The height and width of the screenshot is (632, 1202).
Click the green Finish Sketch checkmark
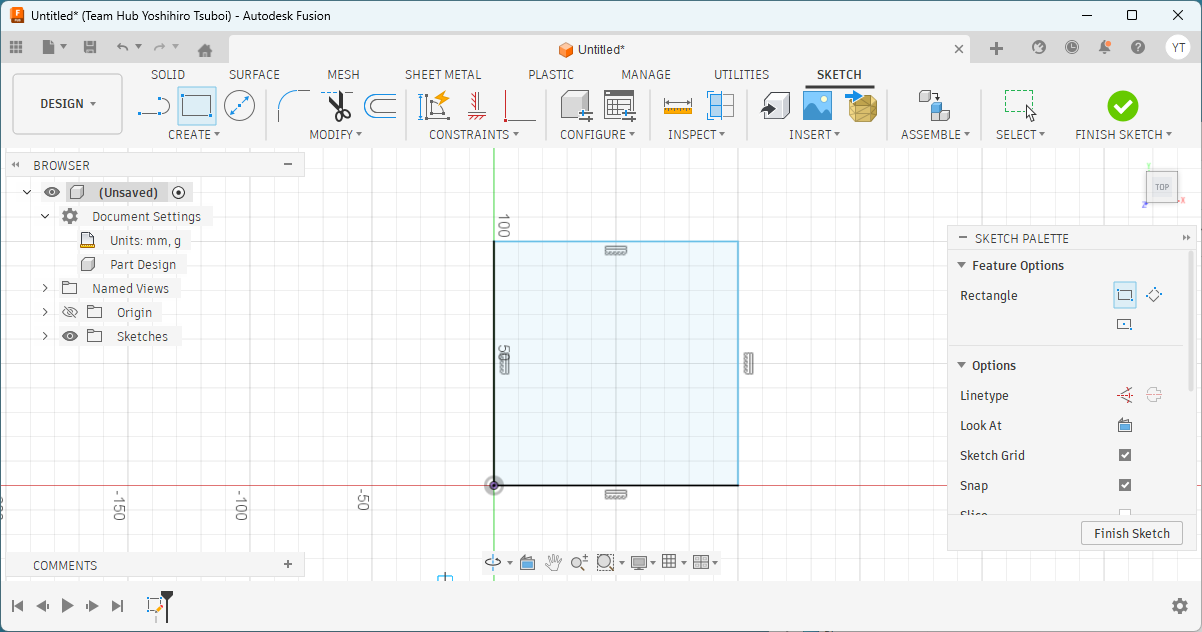pyautogui.click(x=1123, y=106)
